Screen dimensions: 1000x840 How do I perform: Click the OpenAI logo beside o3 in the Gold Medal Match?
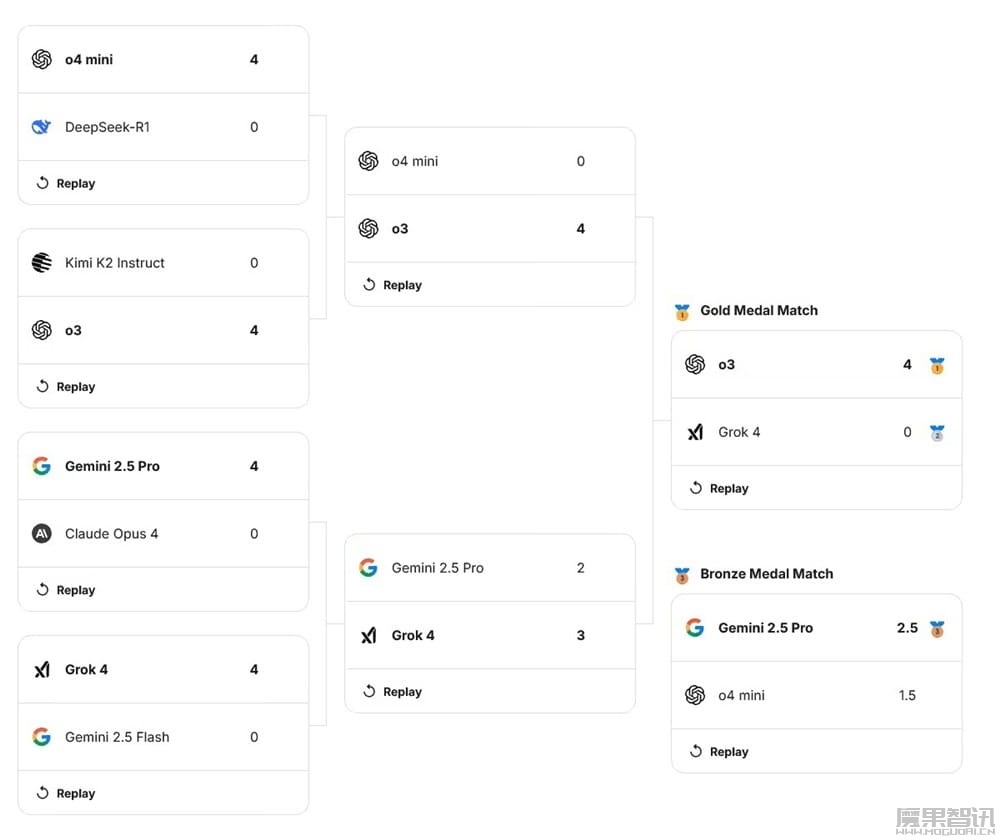[x=695, y=365]
